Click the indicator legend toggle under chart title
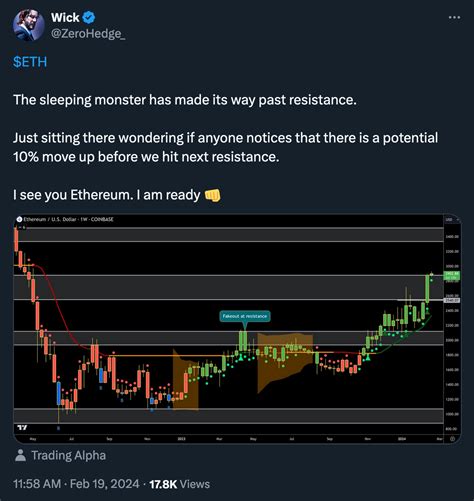The width and height of the screenshot is (474, 501). [21, 227]
